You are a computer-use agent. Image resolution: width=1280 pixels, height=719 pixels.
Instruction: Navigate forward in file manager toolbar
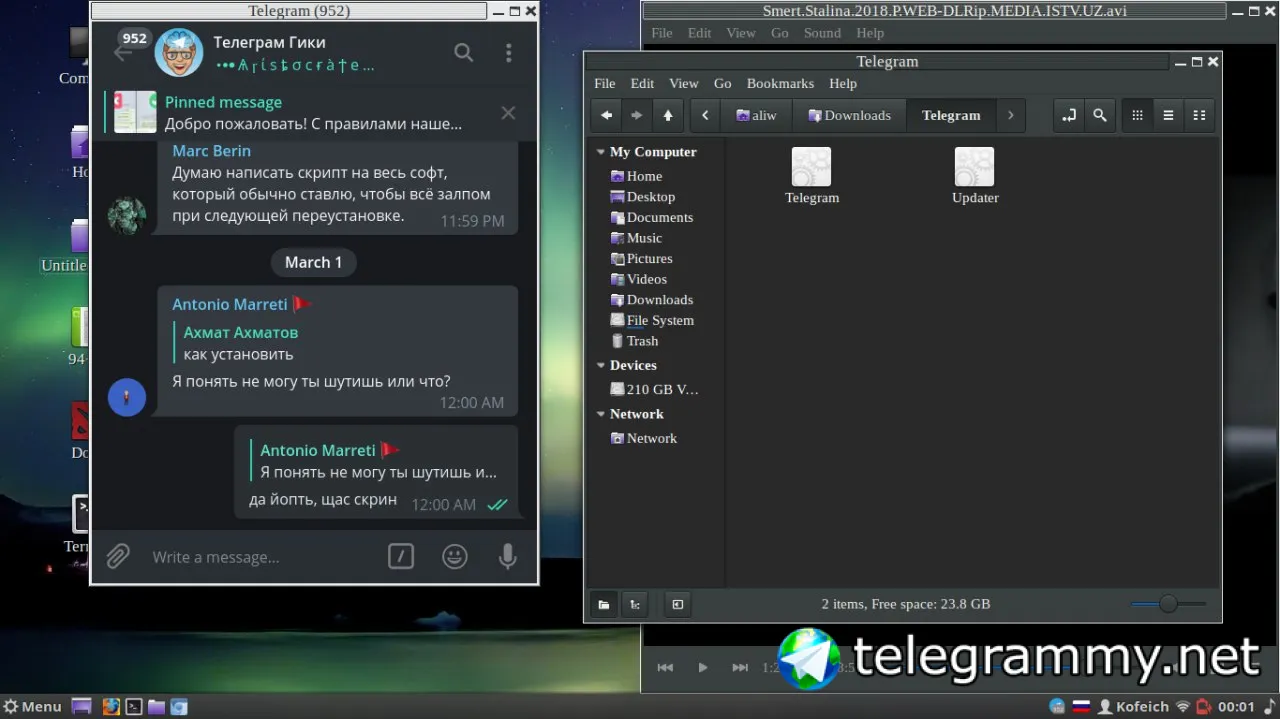pos(637,115)
